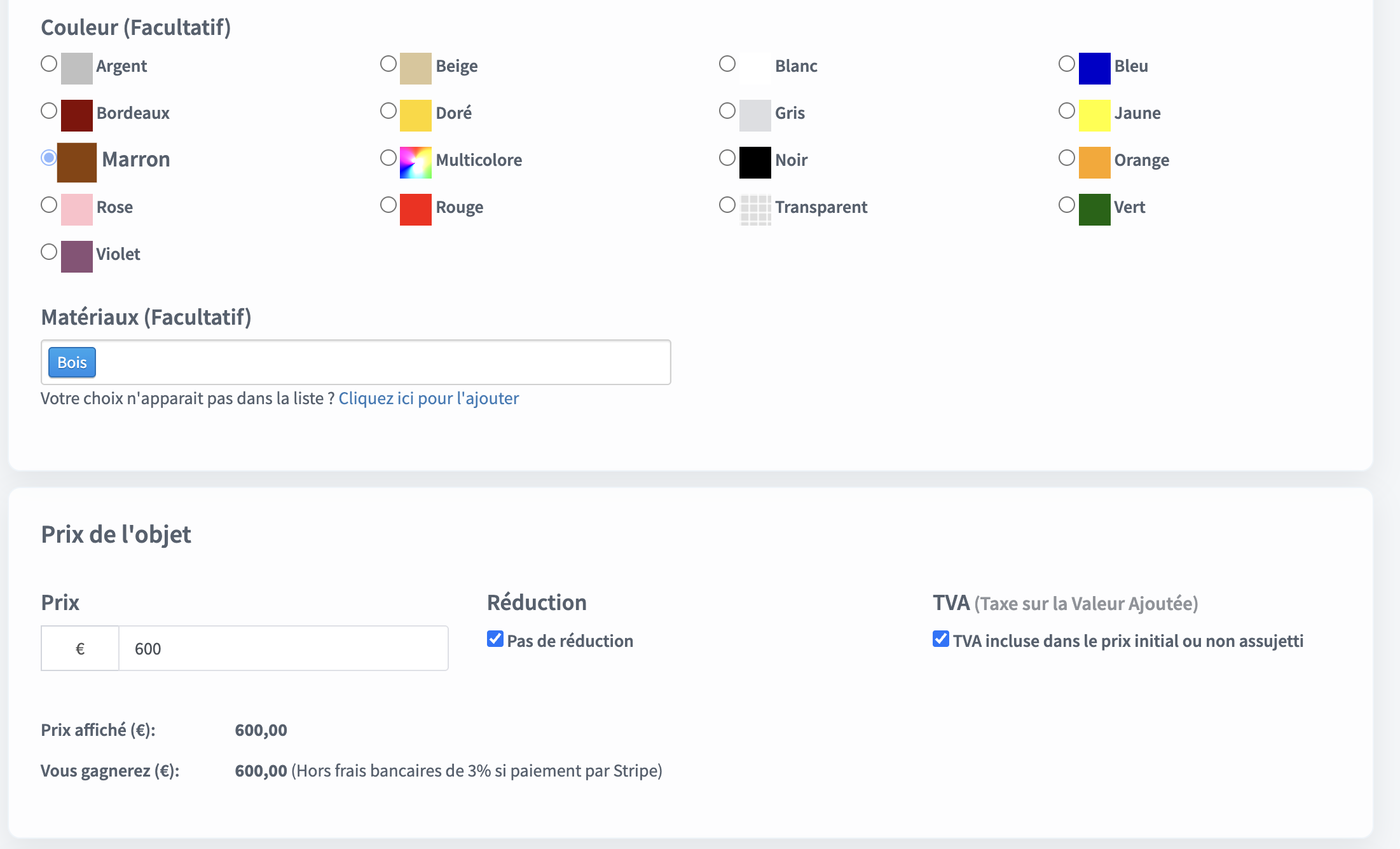
Task: Select the Vert green swatch
Action: 1094,210
